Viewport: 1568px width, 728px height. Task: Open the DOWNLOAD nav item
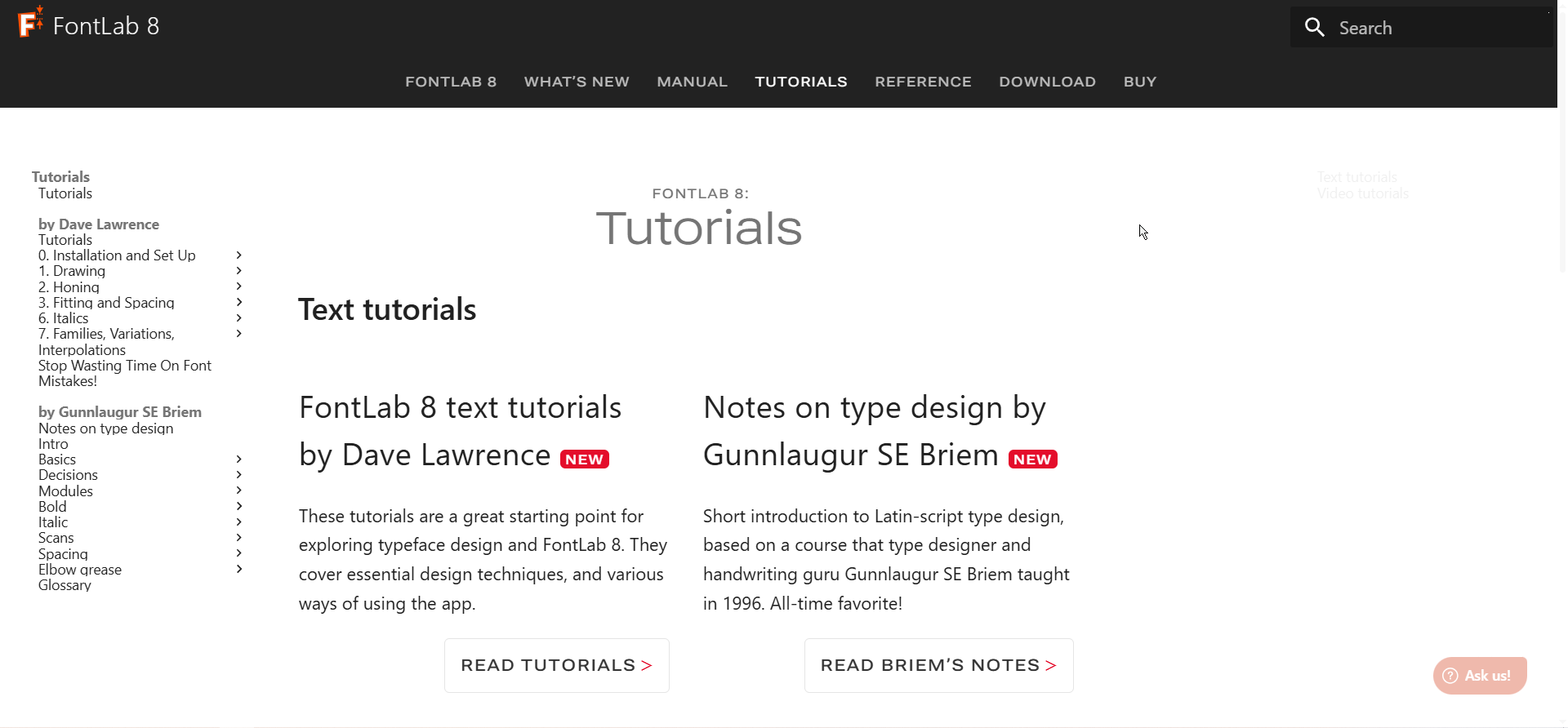tap(1047, 82)
